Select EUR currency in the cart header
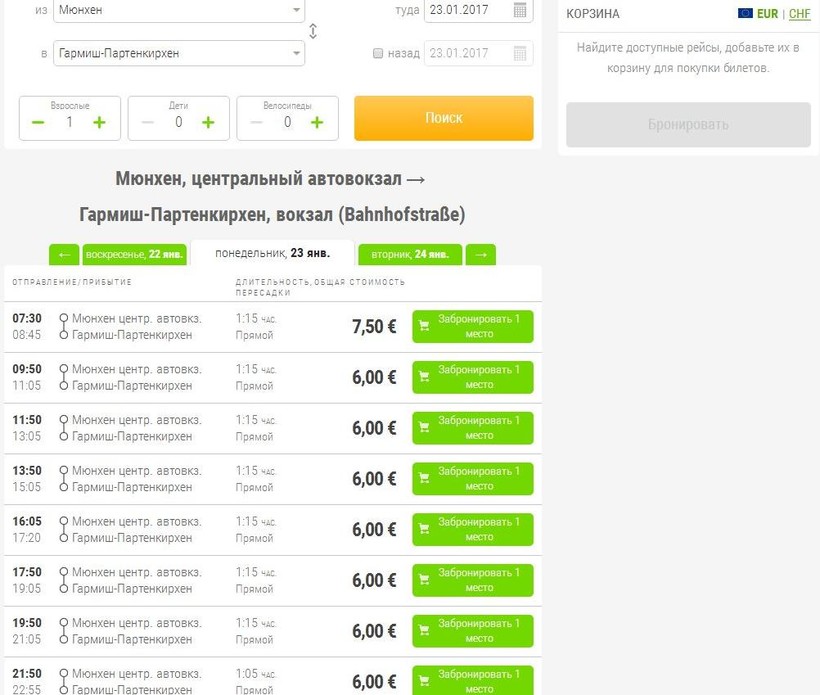Image resolution: width=820 pixels, height=695 pixels. pyautogui.click(x=767, y=14)
